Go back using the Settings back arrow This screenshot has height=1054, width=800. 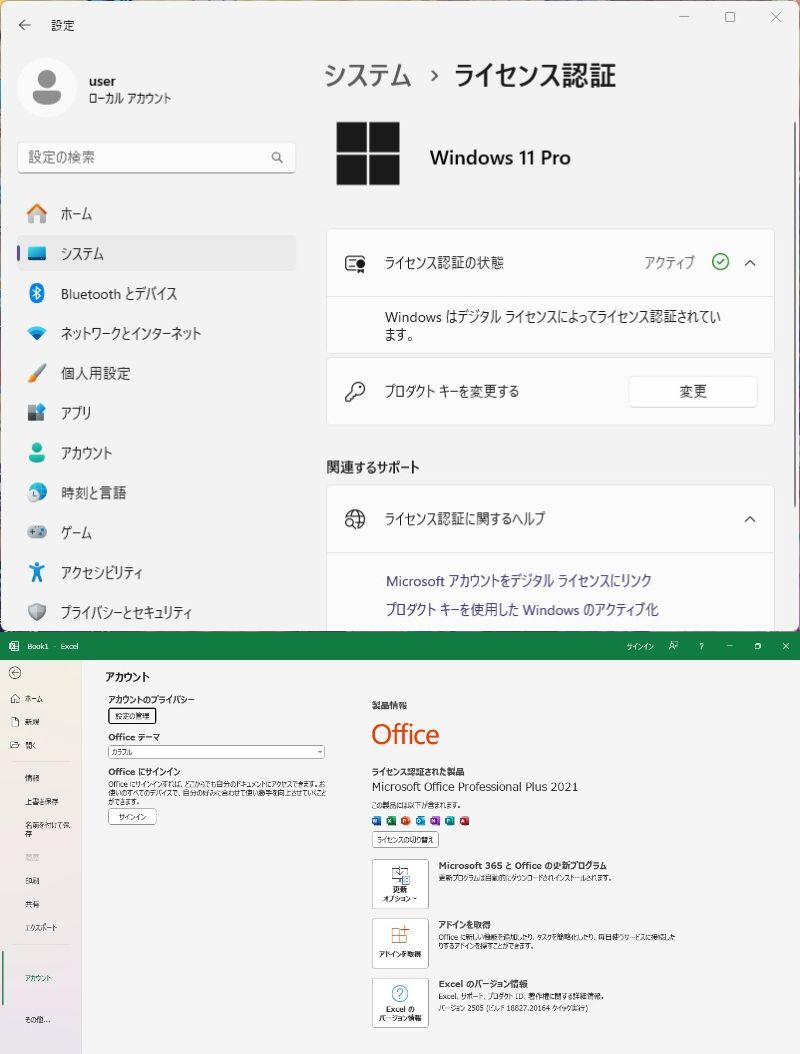pos(25,25)
